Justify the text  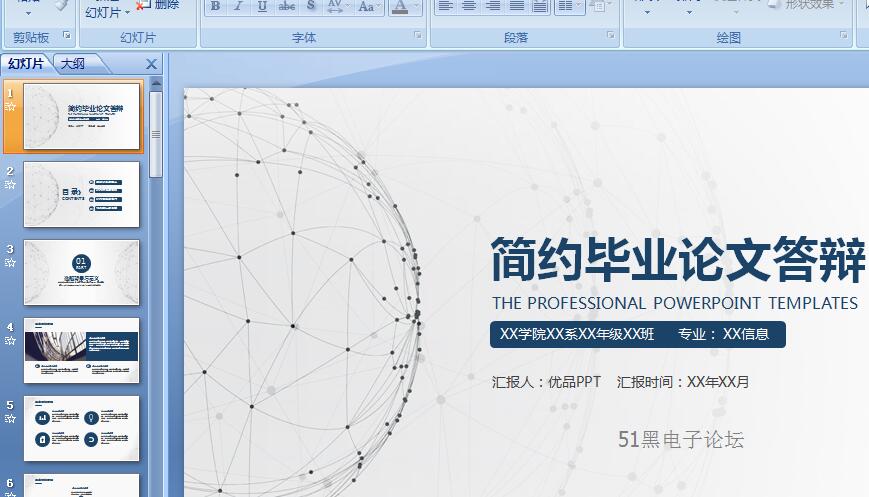click(x=517, y=7)
